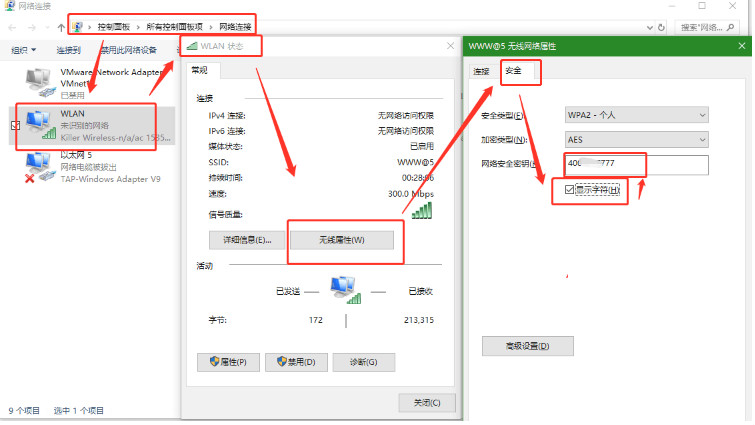This screenshot has height=425, width=755.
Task: Click the signal strength bars icon
Action: [422, 211]
